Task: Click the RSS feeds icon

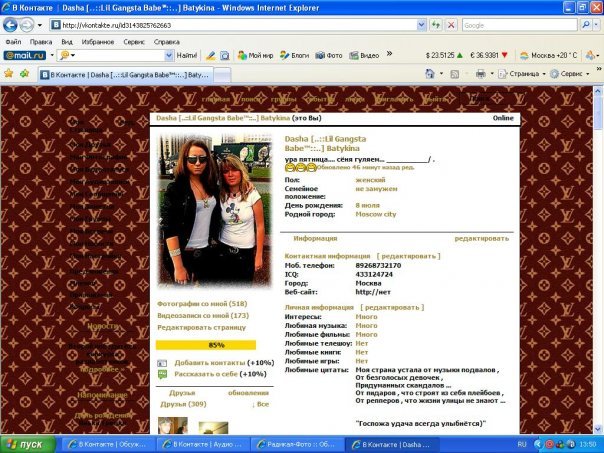Action: pyautogui.click(x=455, y=74)
